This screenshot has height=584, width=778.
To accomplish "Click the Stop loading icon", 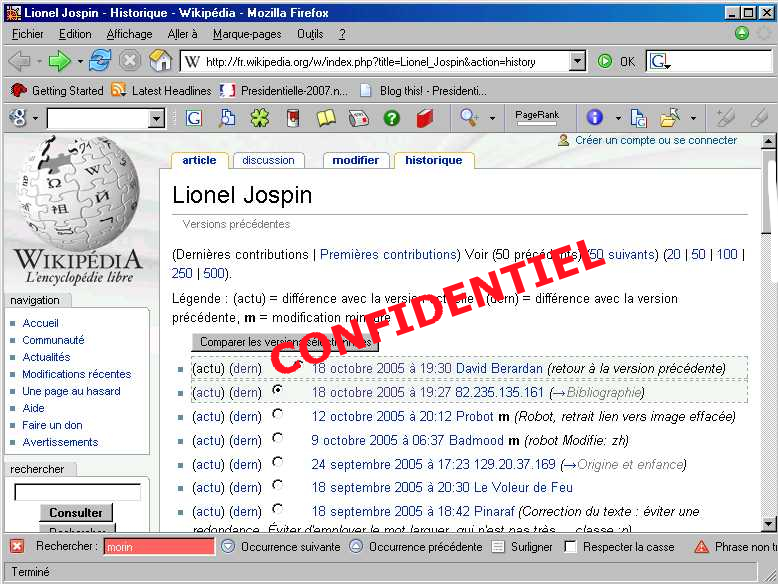I will pyautogui.click(x=130, y=61).
